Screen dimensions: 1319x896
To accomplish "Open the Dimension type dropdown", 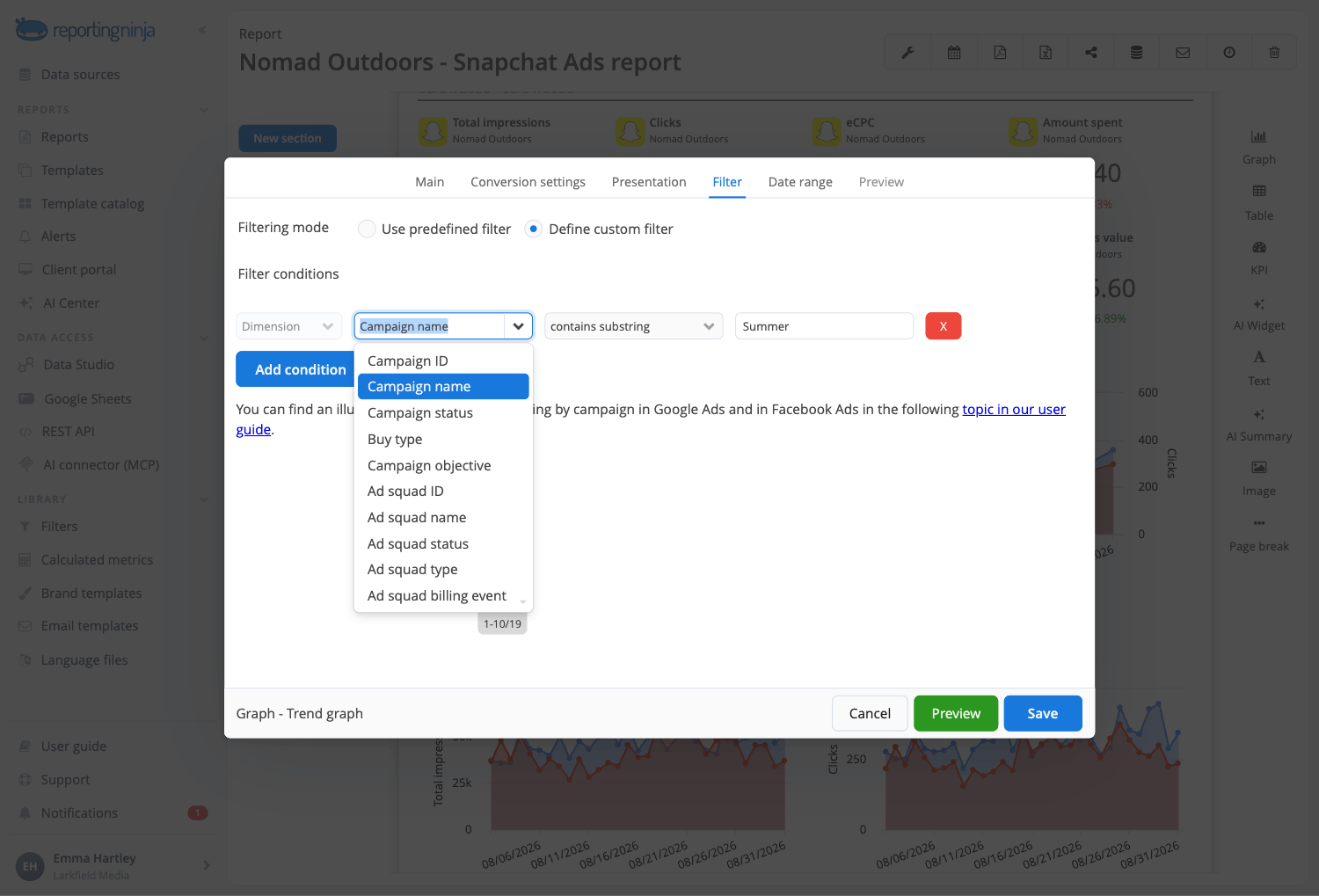I will 288,326.
